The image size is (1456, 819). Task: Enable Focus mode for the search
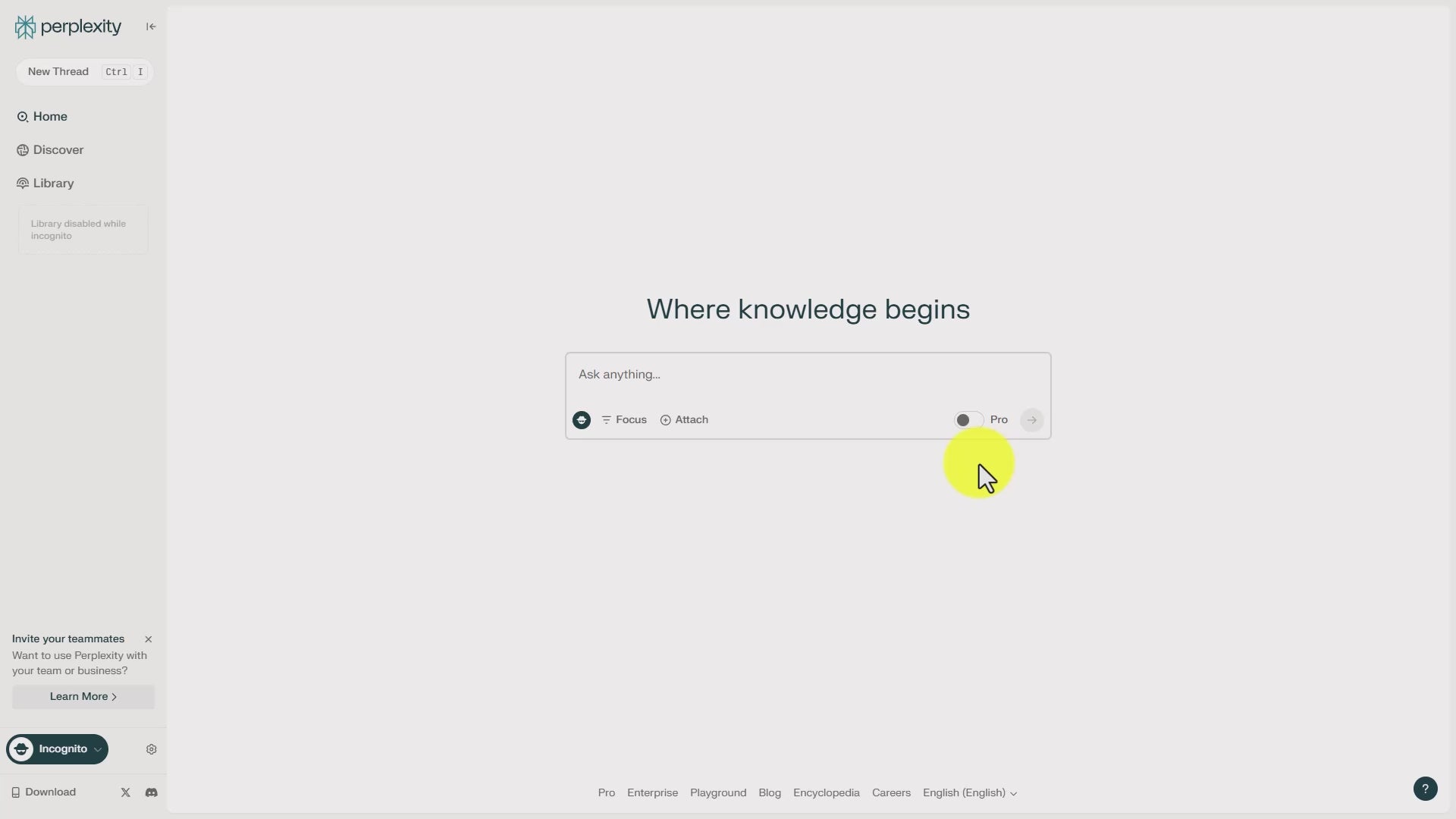click(623, 419)
